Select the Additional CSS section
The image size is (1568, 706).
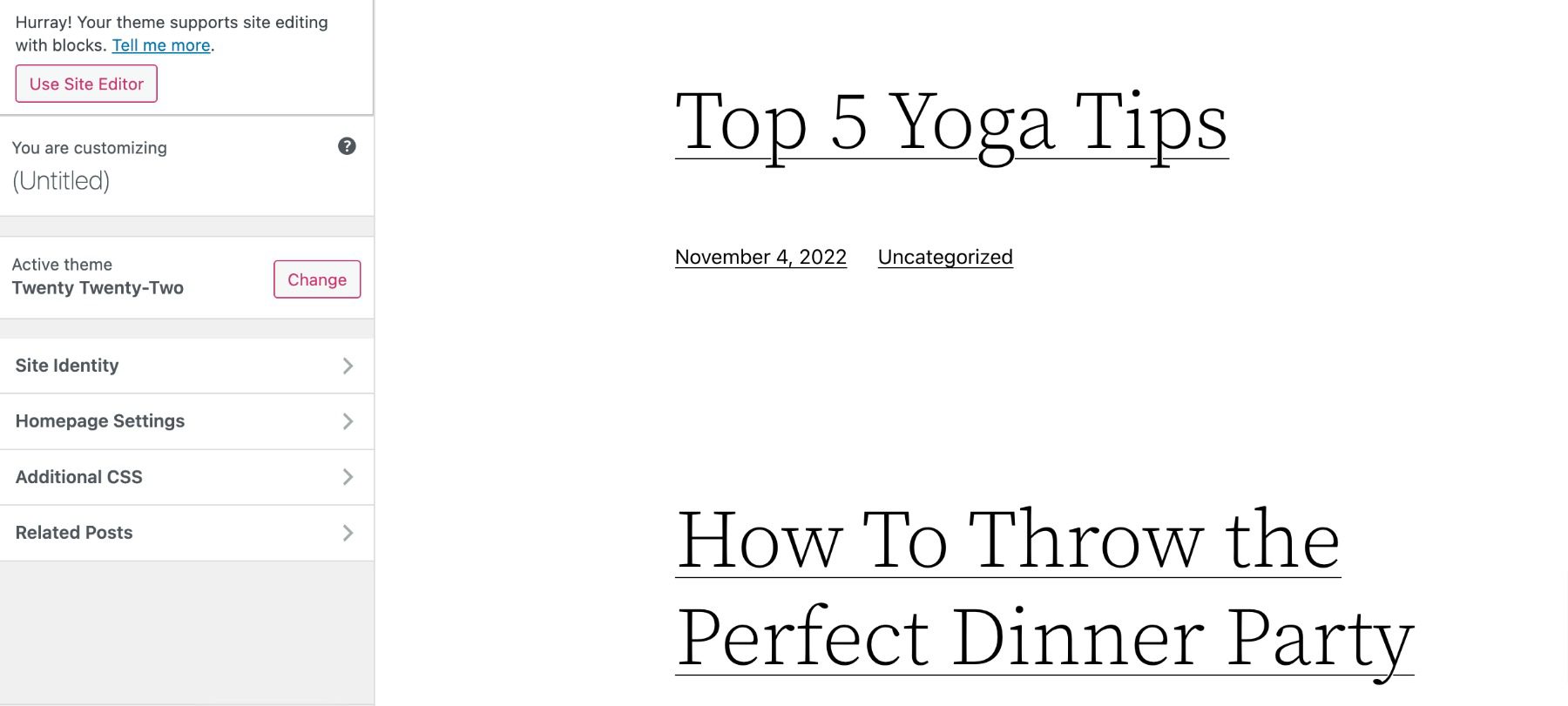[x=79, y=477]
